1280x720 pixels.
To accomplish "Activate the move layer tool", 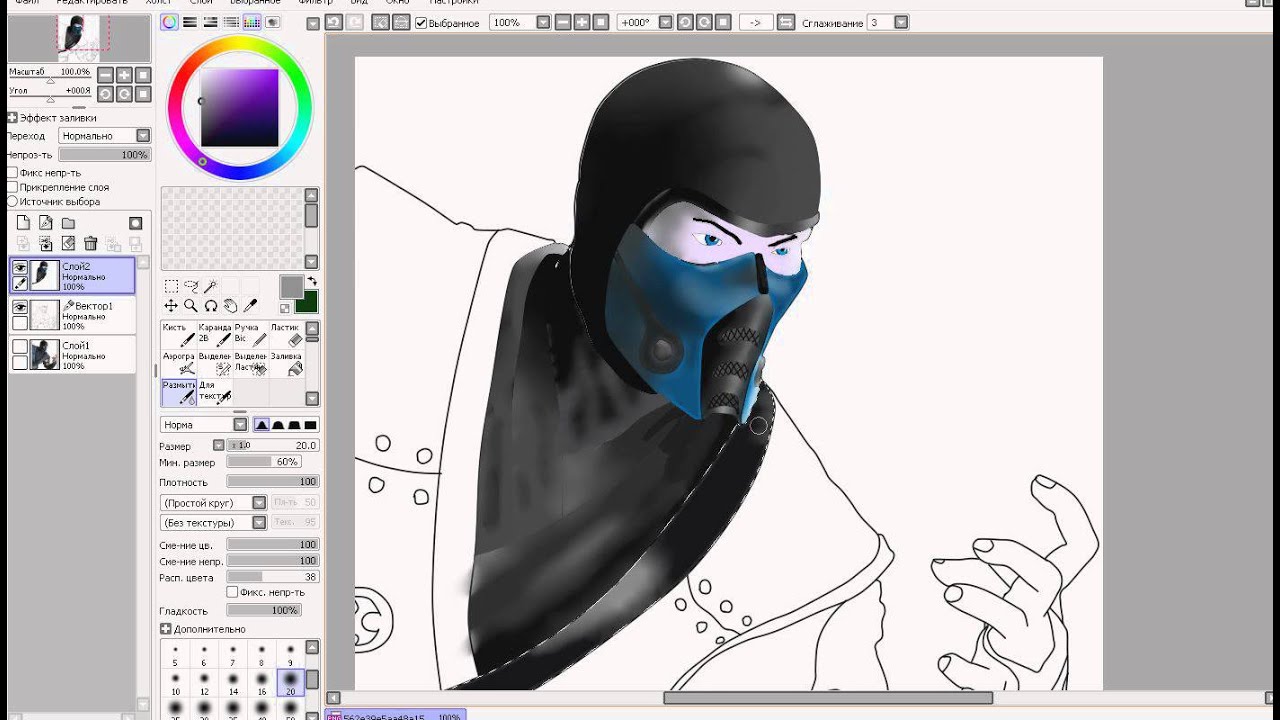I will click(x=171, y=306).
